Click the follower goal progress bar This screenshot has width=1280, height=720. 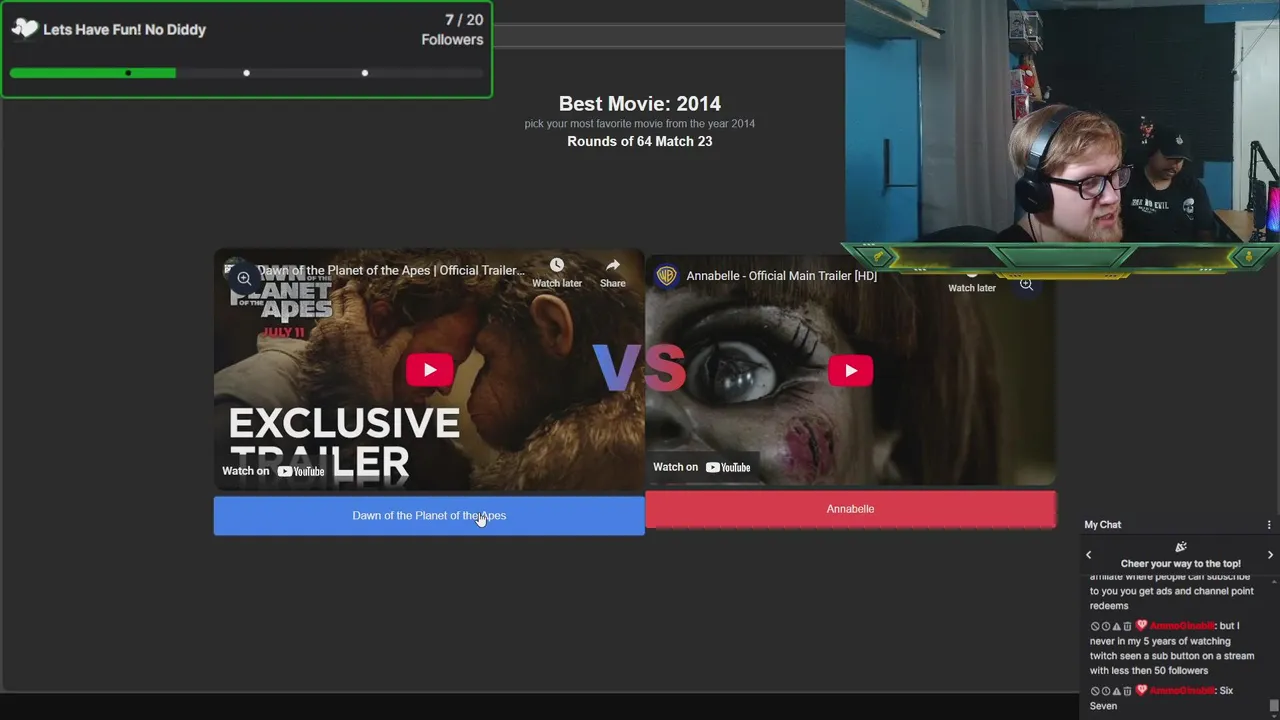pyautogui.click(x=246, y=73)
